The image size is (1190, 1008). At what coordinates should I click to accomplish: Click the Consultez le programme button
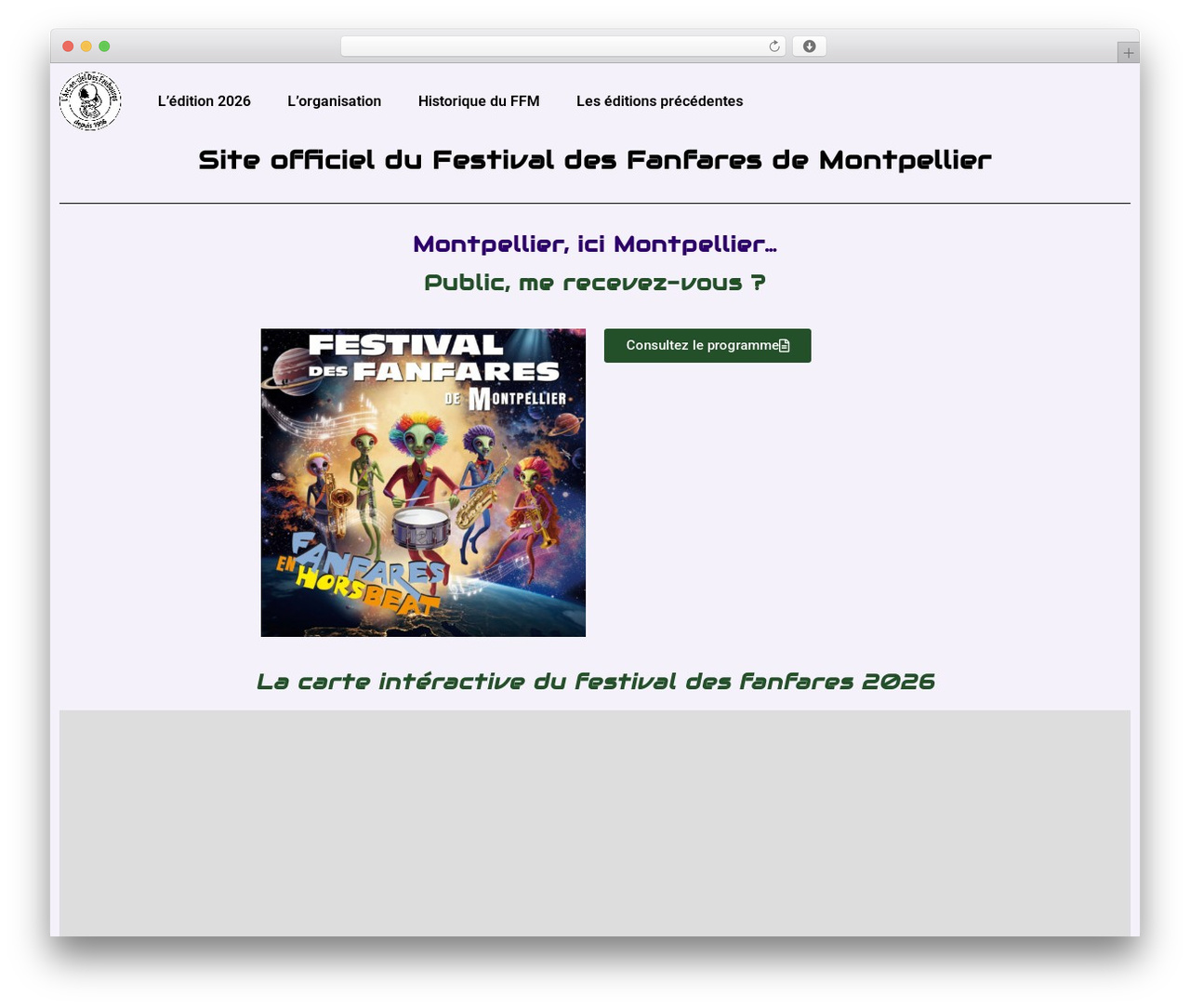(x=707, y=346)
